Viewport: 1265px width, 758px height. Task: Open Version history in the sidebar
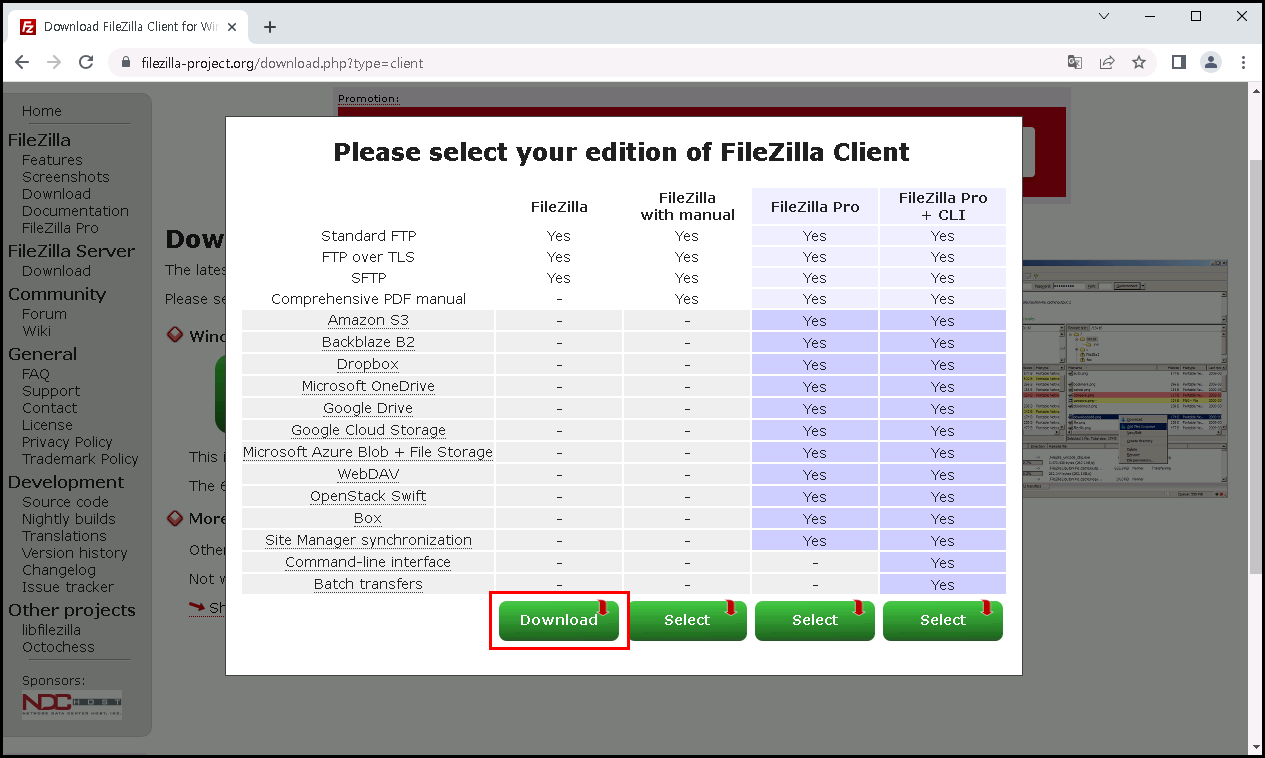click(x=75, y=553)
